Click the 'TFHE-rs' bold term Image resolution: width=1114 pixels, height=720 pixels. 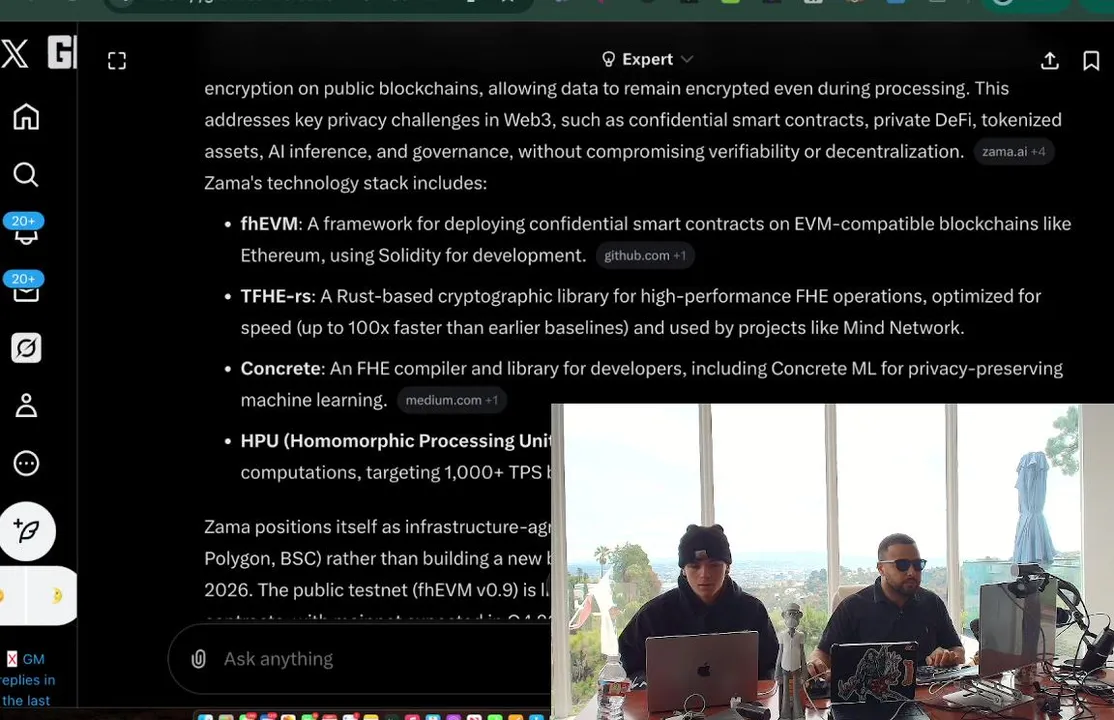[276, 296]
